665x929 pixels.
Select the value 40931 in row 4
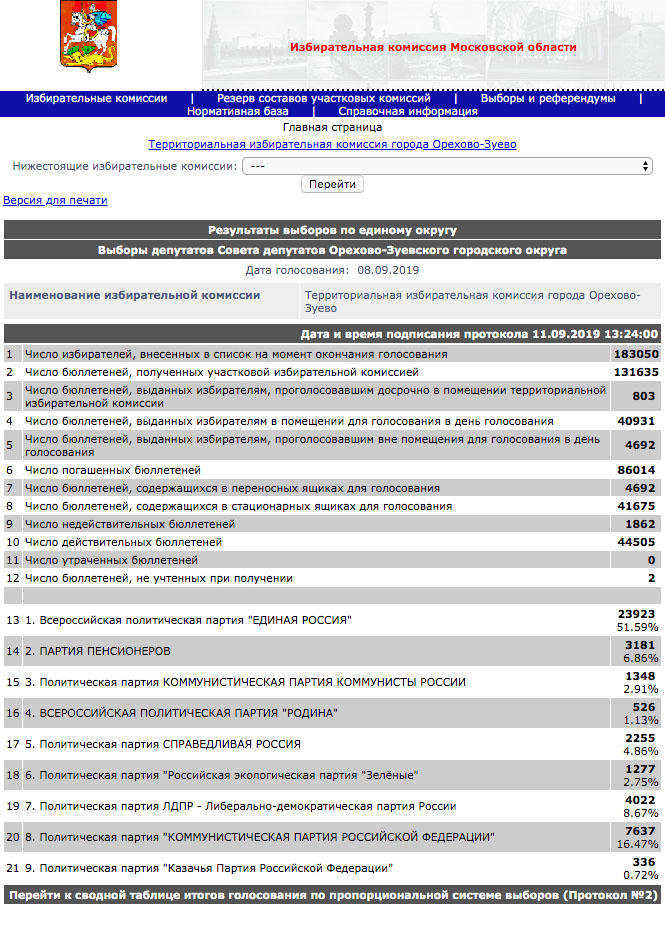(636, 421)
